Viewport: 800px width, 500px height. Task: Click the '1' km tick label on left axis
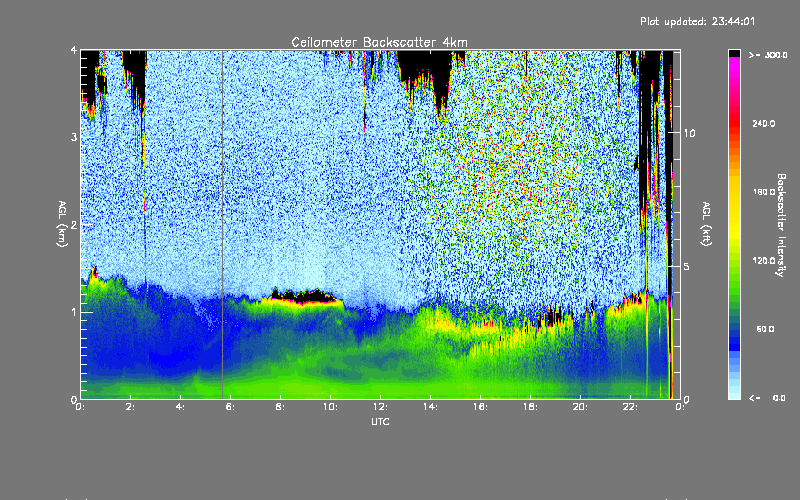click(74, 312)
